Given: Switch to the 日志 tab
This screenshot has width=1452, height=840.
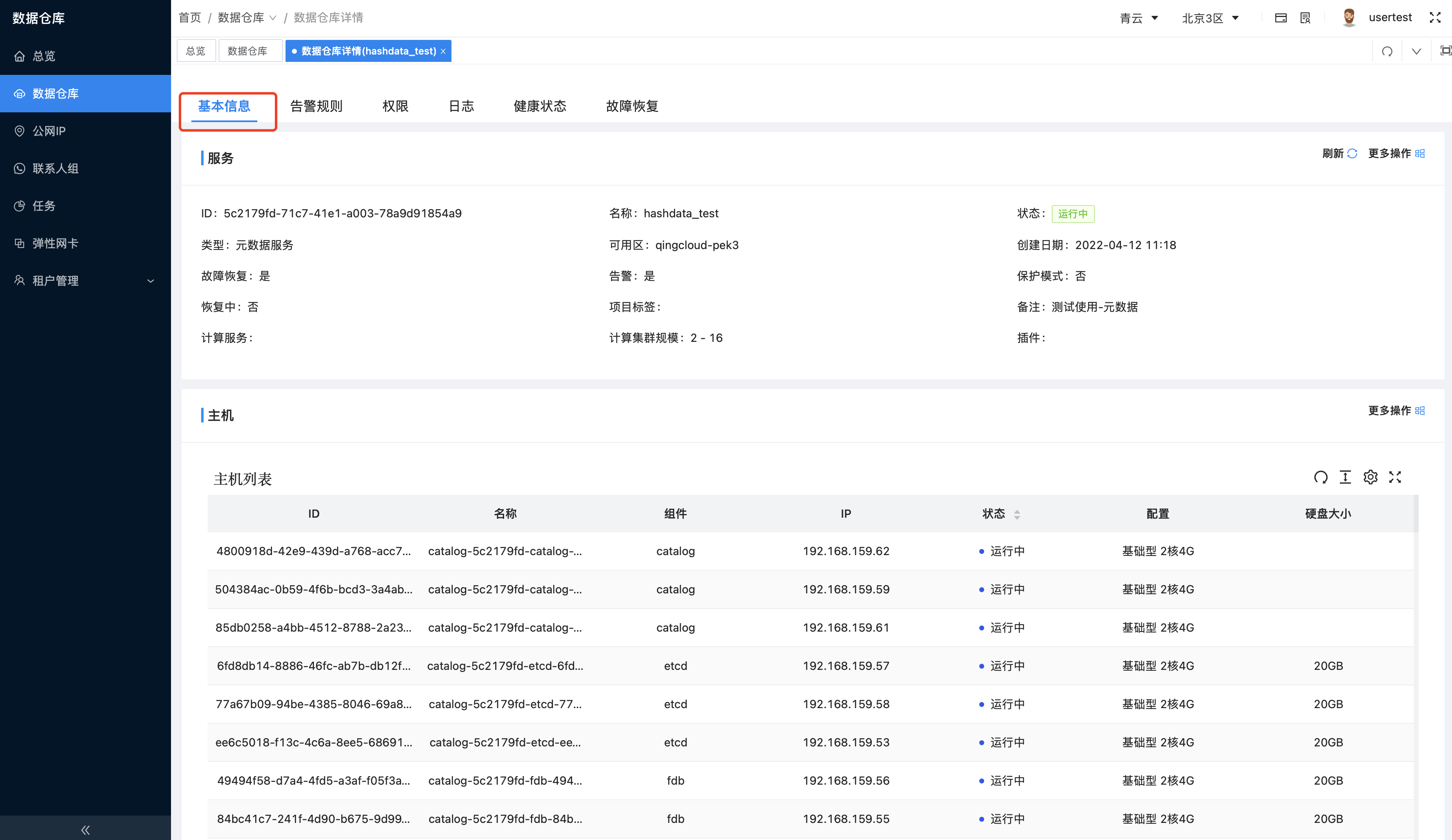Looking at the screenshot, I should 461,106.
